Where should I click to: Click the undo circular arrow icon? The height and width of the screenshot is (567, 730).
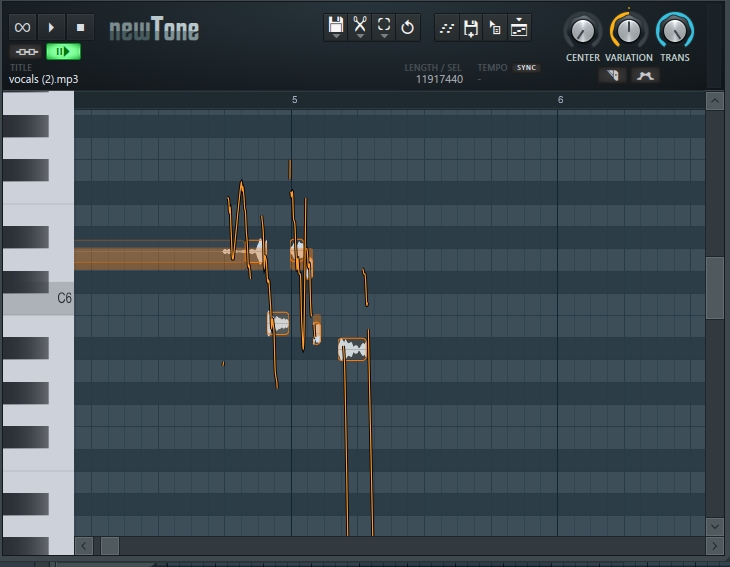click(x=408, y=27)
